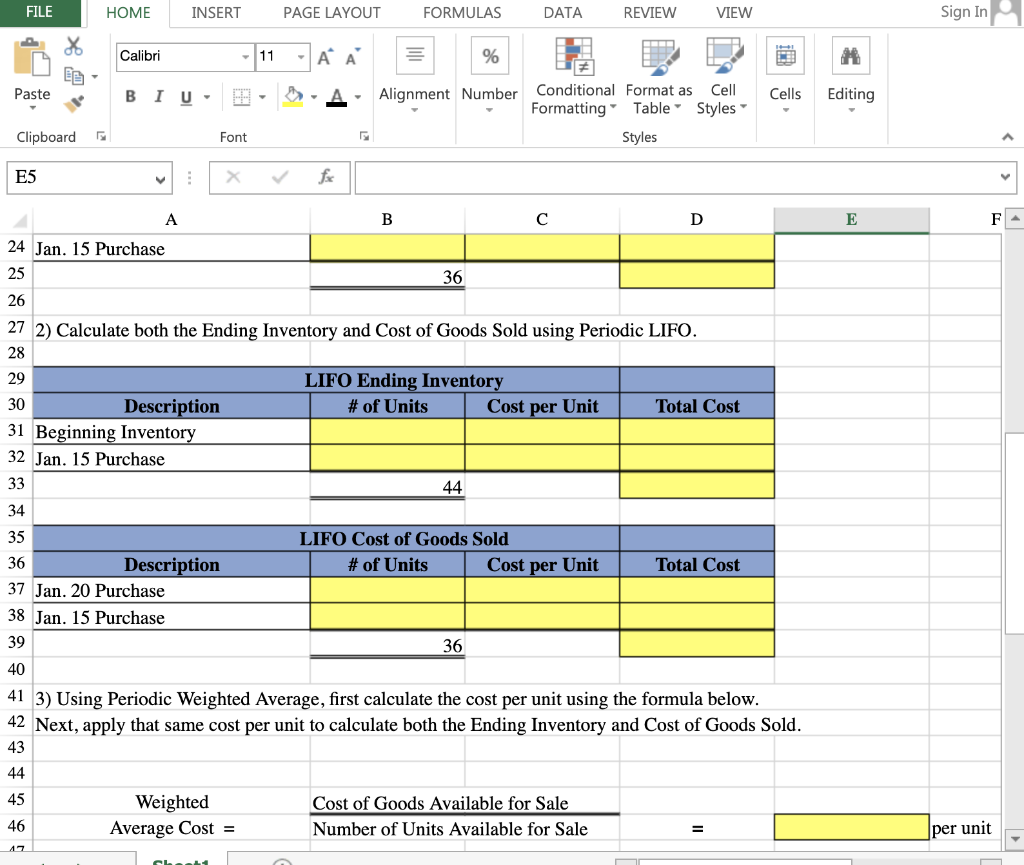The width and height of the screenshot is (1024, 865).
Task: Open Format as Table gallery
Action: pyautogui.click(x=658, y=76)
